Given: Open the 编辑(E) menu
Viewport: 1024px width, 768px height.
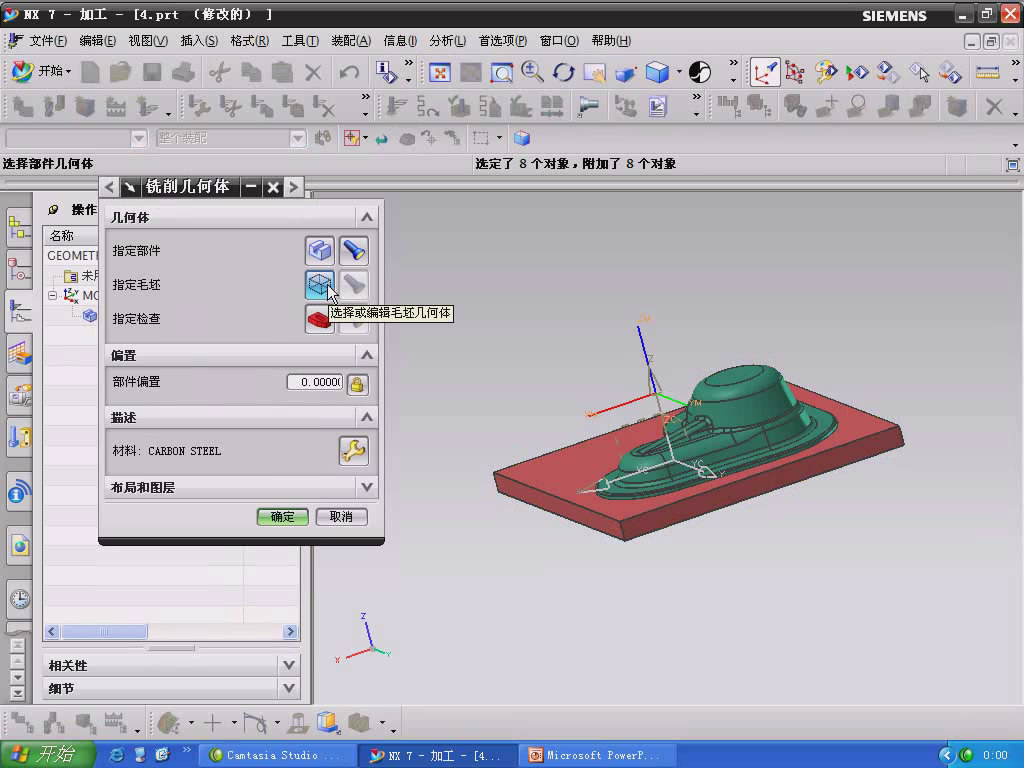Looking at the screenshot, I should click(x=97, y=40).
